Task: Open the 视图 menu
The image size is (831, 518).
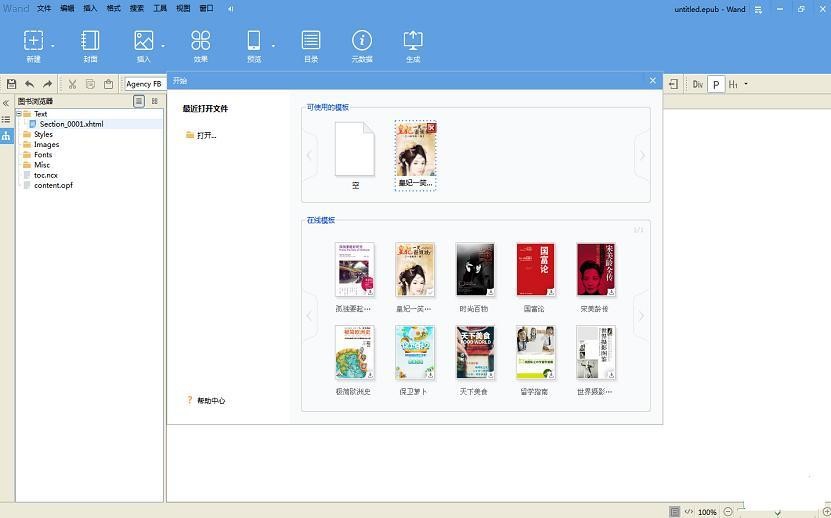Action: point(183,8)
